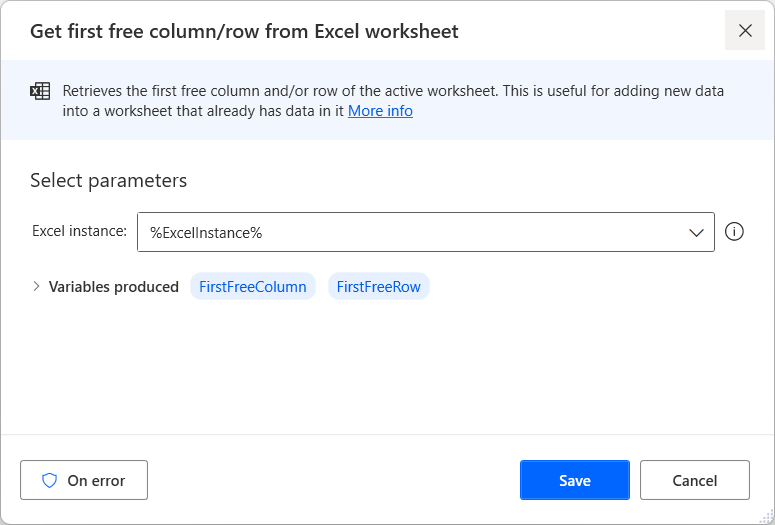Expand the Variables produced section
The height and width of the screenshot is (525, 775).
[36, 286]
